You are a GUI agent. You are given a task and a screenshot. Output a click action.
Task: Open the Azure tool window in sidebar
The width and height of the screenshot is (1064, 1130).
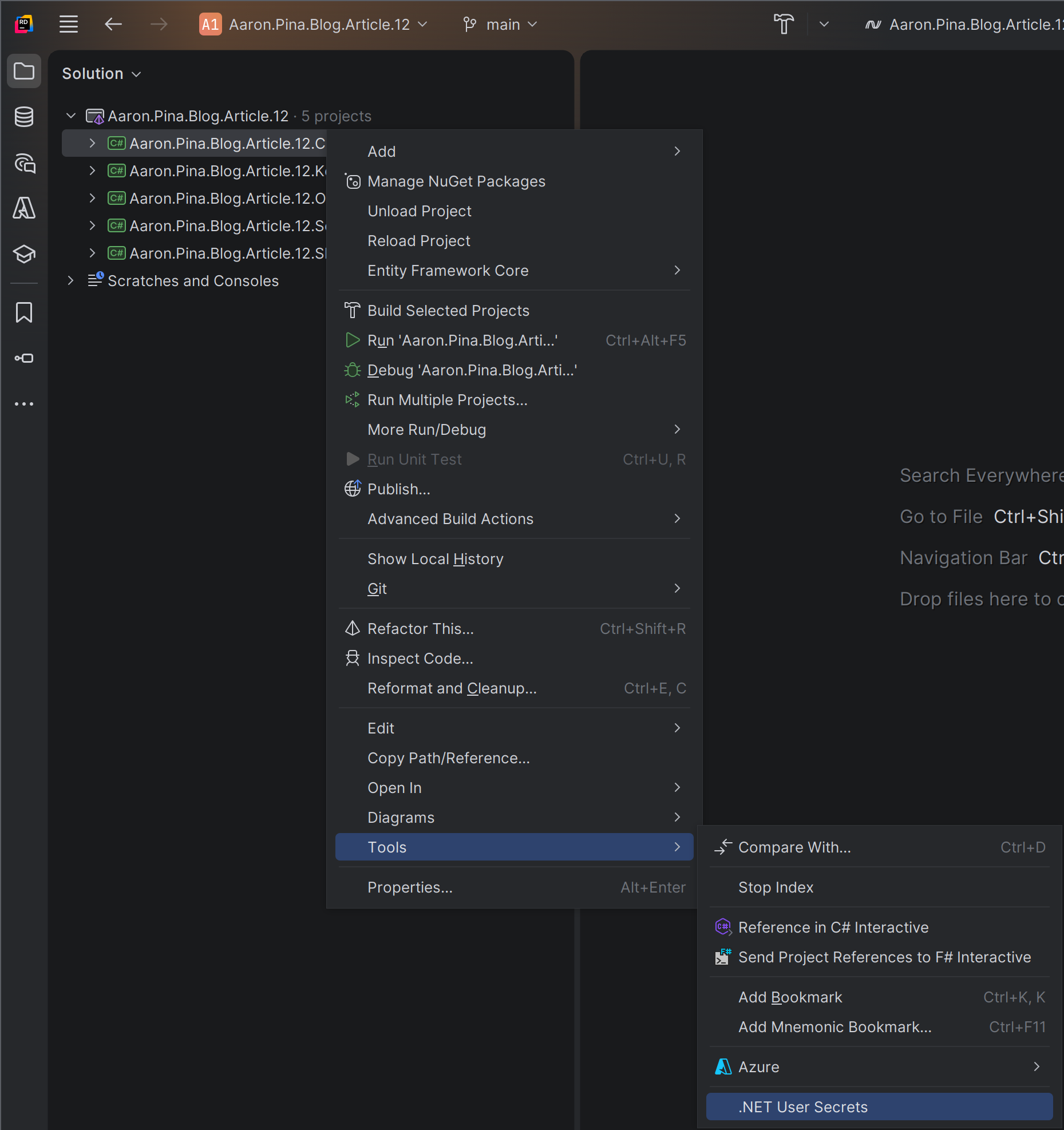[x=24, y=208]
